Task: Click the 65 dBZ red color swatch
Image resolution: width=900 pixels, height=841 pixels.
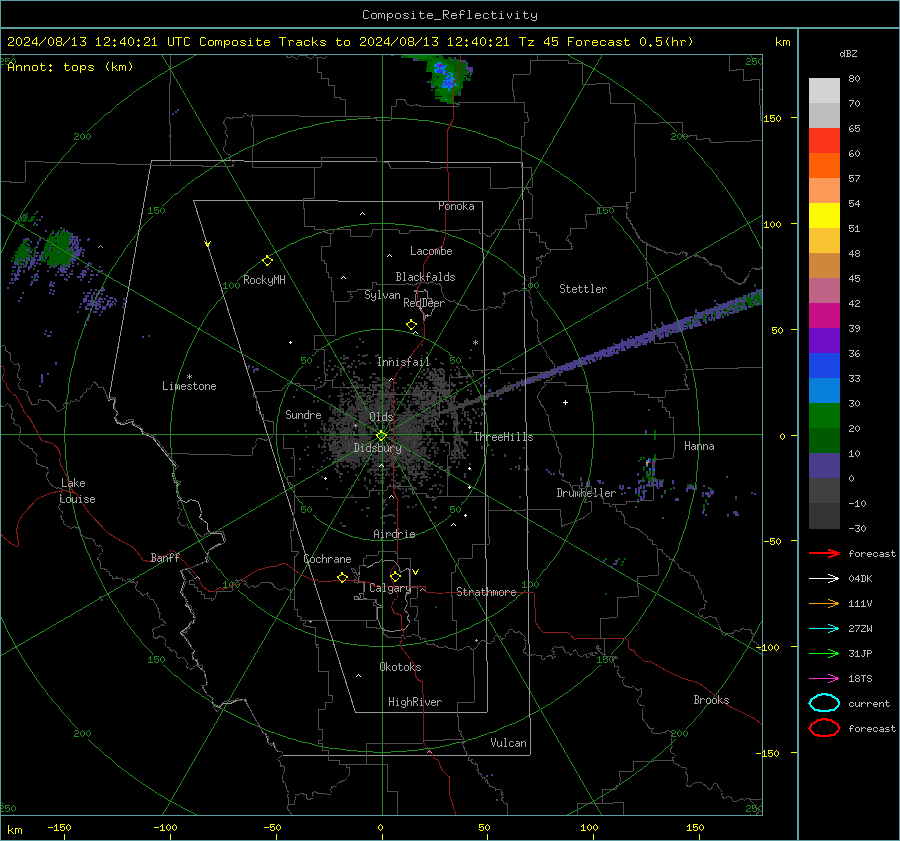Action: point(824,141)
